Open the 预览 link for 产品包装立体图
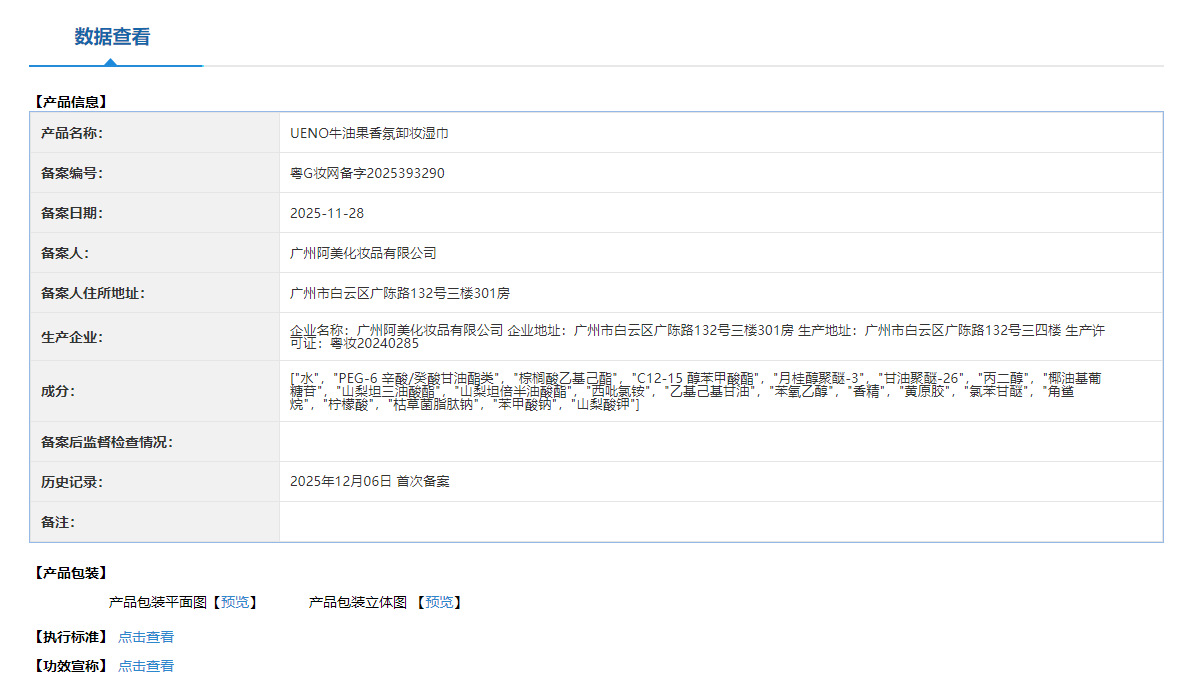The width and height of the screenshot is (1195, 686). [x=440, y=602]
